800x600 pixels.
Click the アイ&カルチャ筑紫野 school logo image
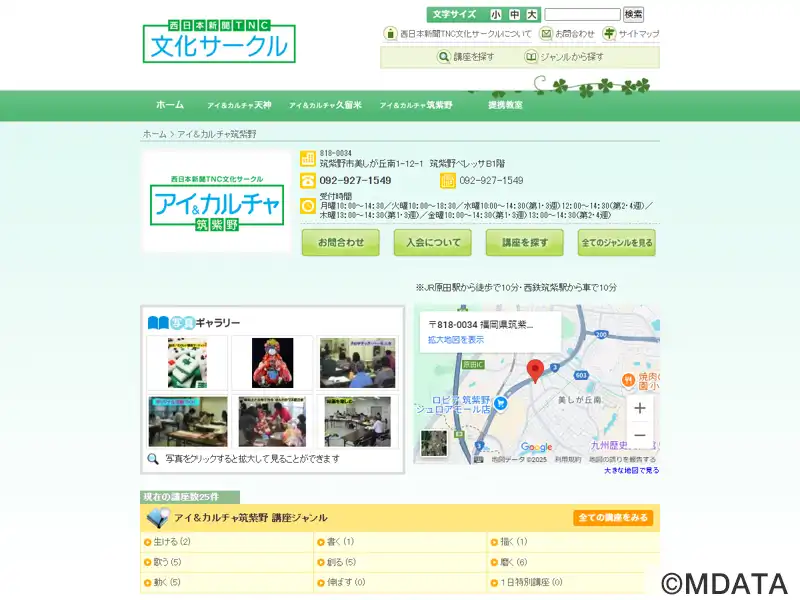[217, 202]
